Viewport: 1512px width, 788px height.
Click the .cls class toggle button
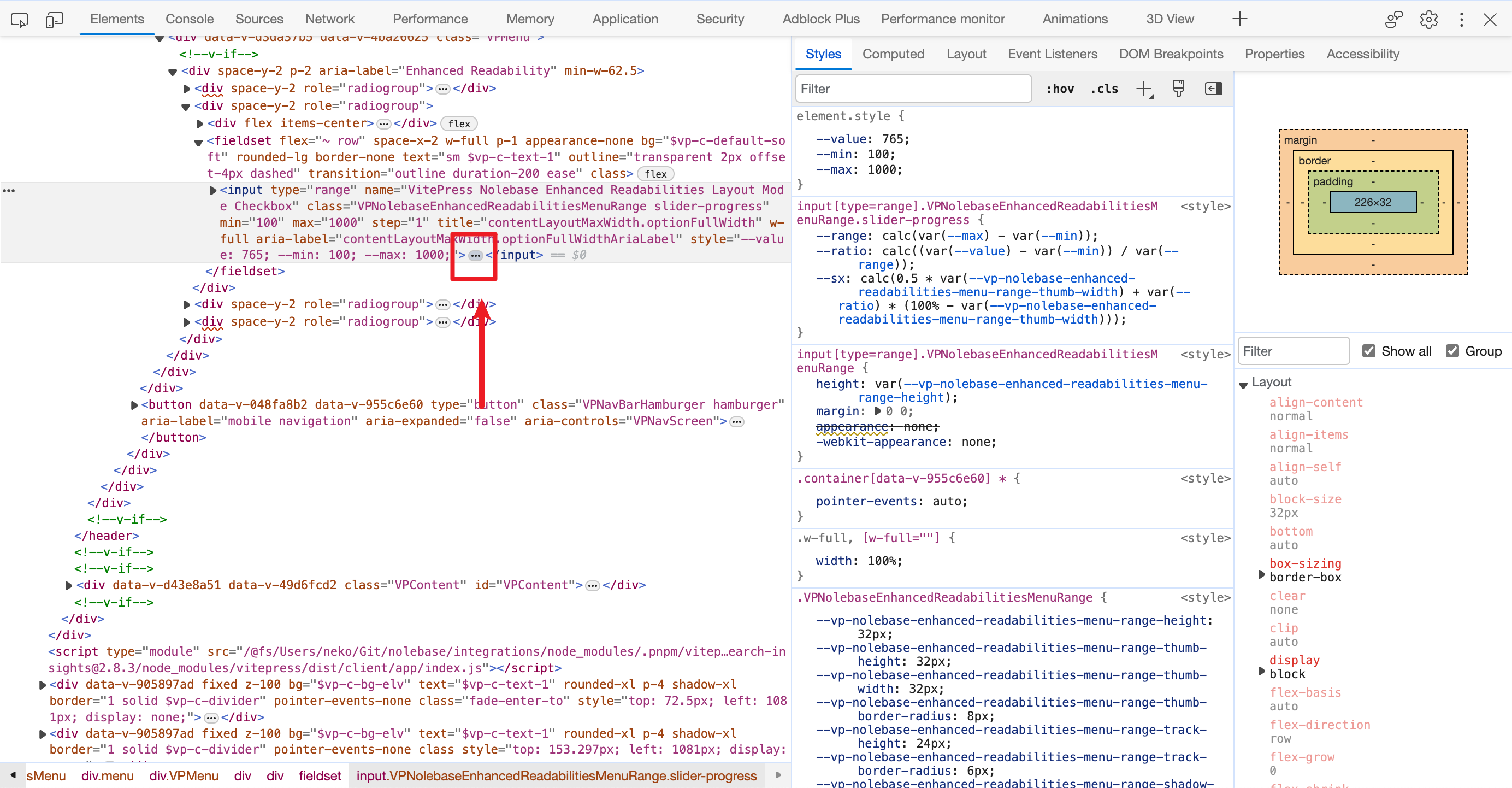click(x=1104, y=89)
